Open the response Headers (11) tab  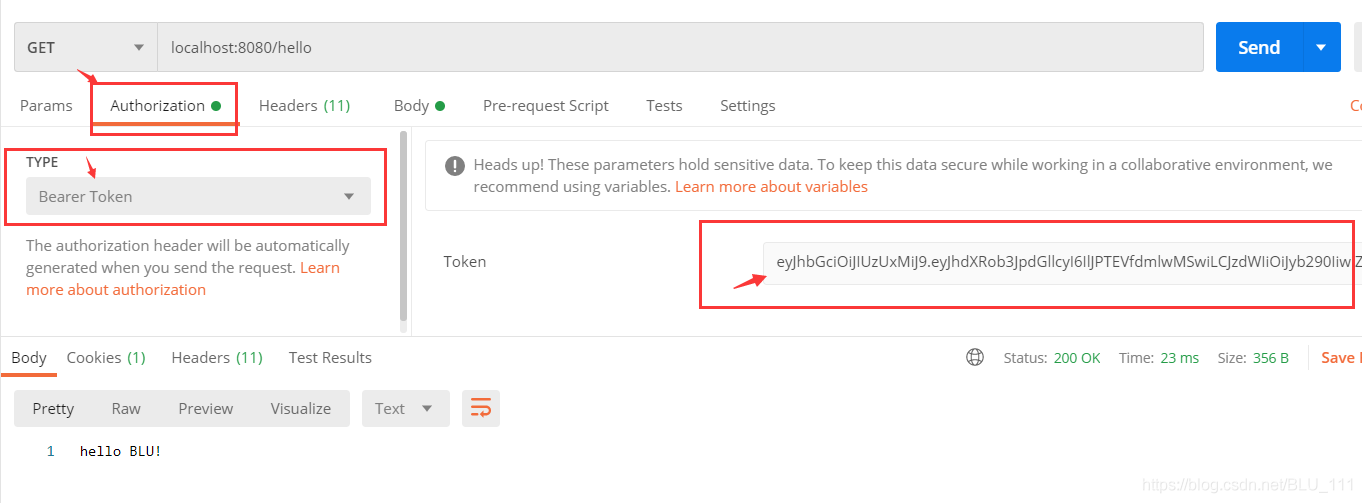(217, 357)
